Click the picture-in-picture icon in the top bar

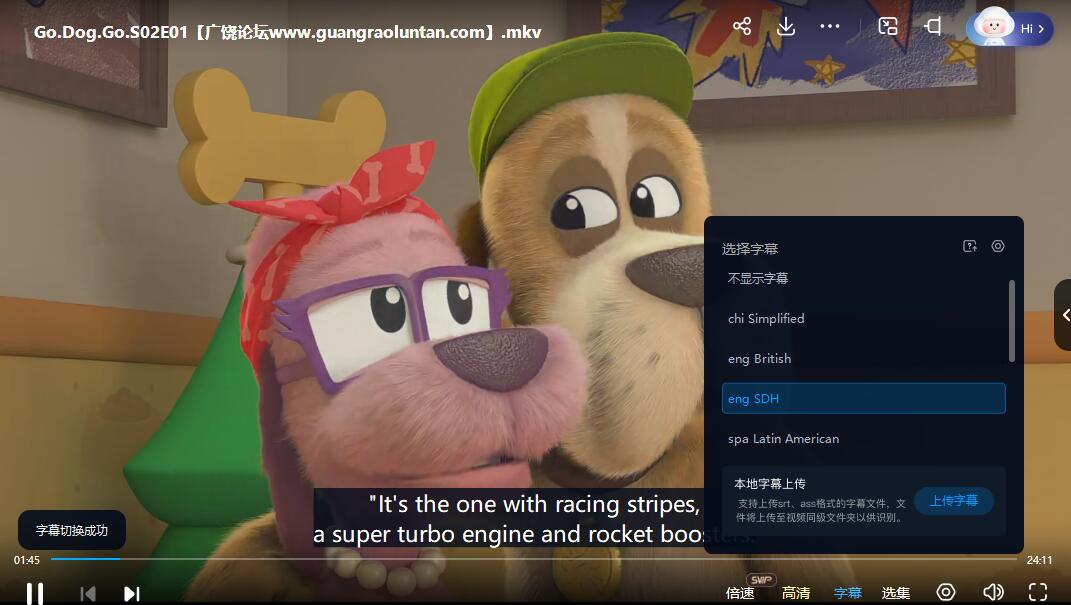pyautogui.click(x=888, y=27)
